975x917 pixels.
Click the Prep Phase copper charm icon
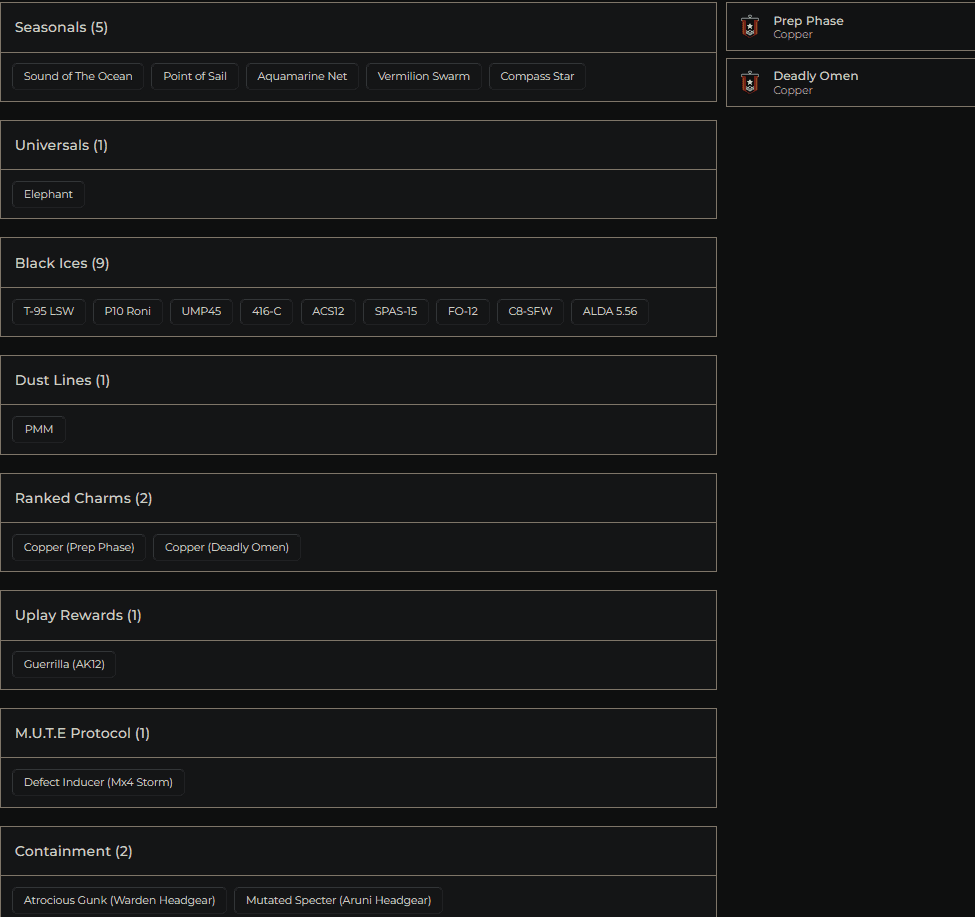(x=749, y=27)
